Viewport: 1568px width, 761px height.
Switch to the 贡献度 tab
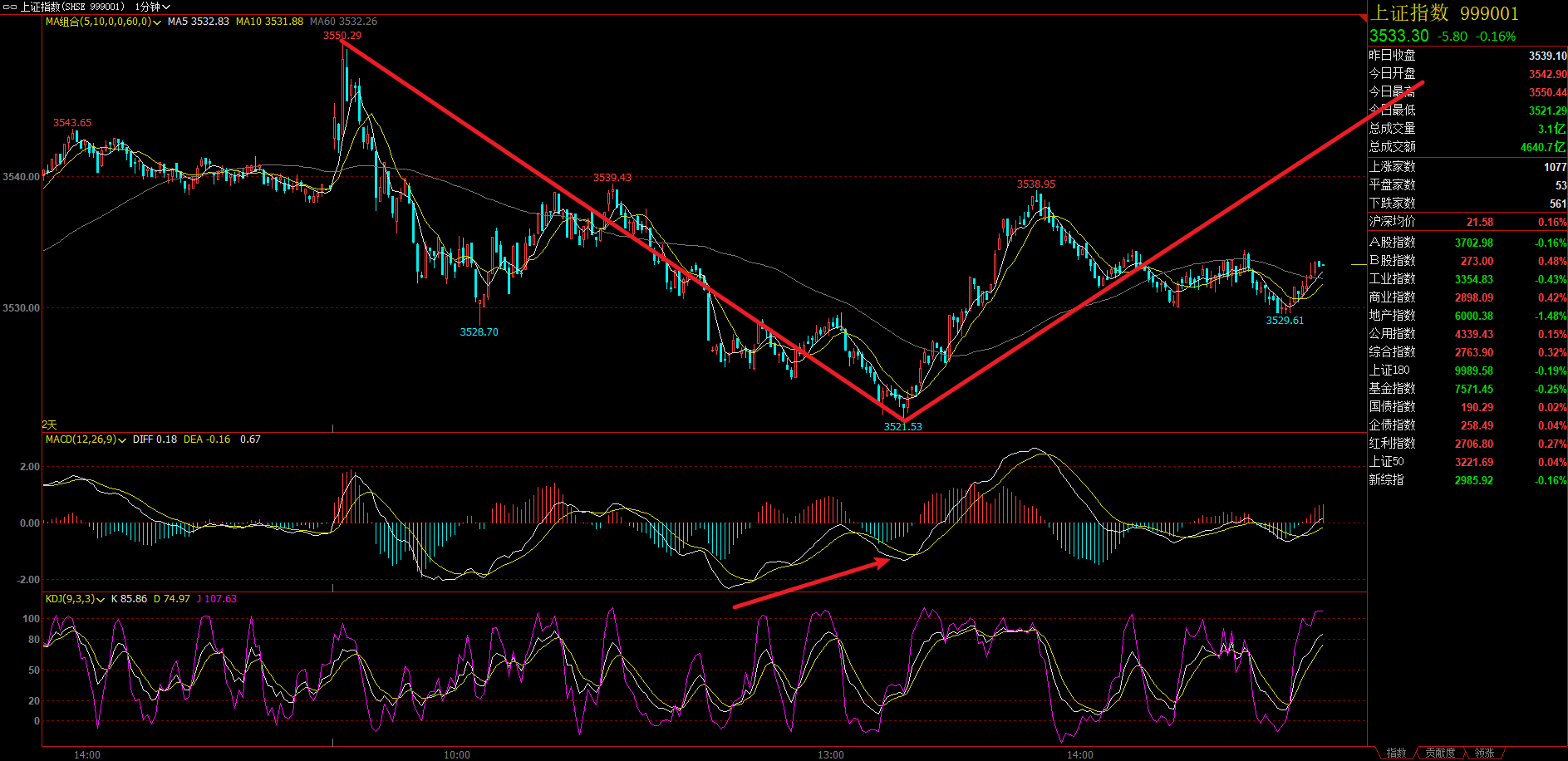(x=1440, y=753)
